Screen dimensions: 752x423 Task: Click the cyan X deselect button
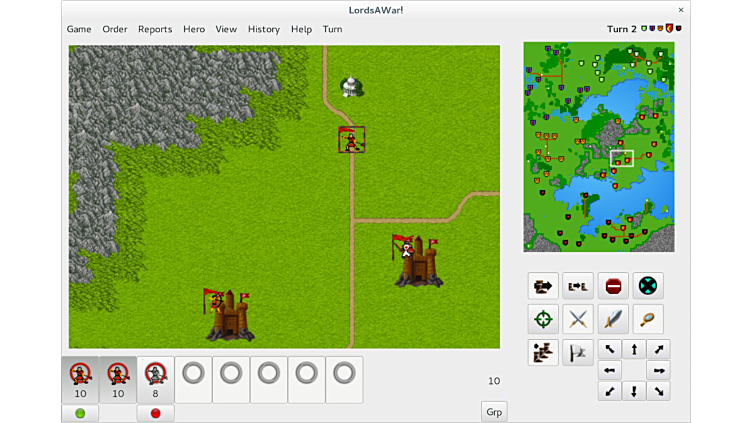(648, 286)
